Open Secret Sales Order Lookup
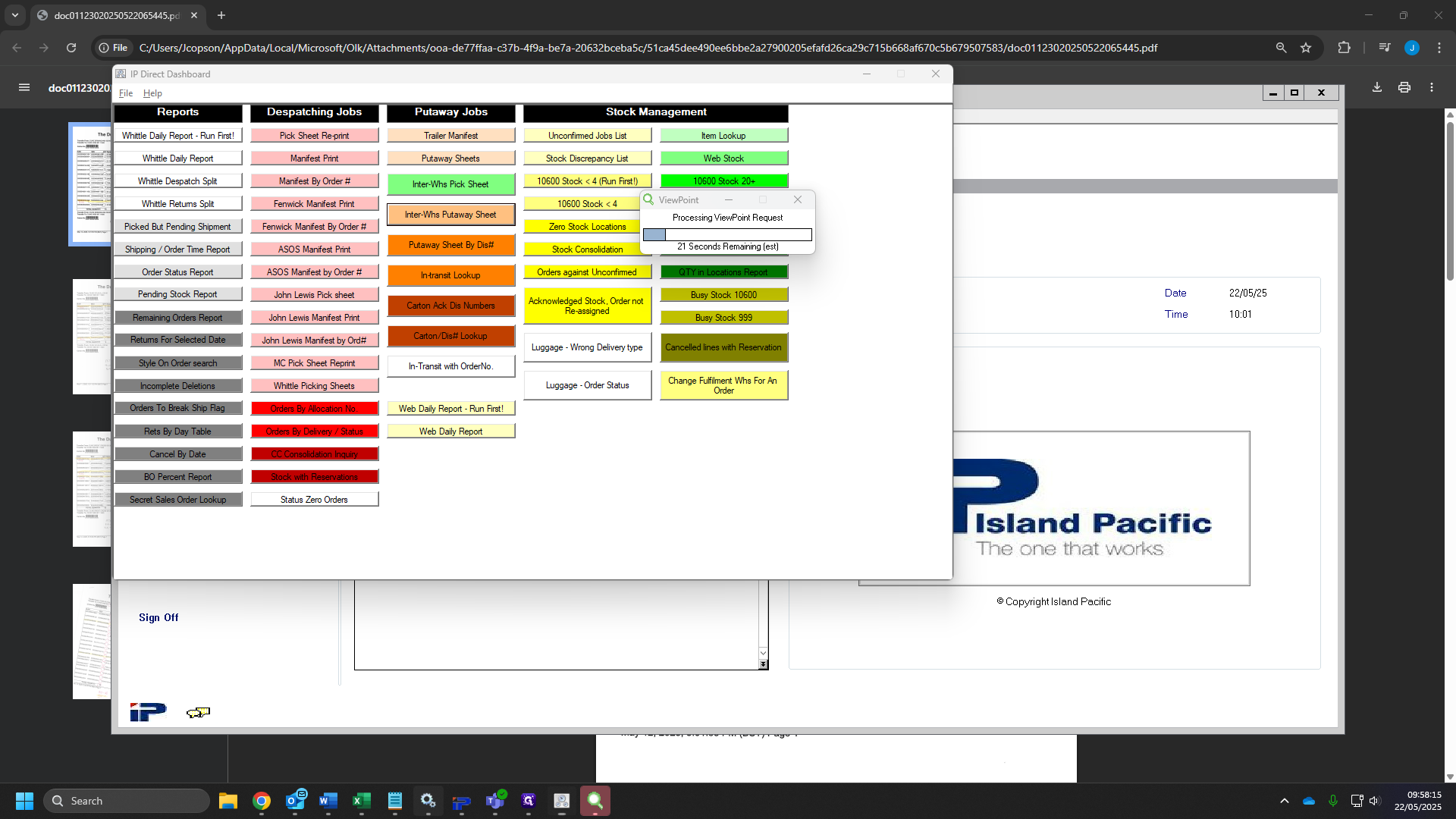 [178, 500]
